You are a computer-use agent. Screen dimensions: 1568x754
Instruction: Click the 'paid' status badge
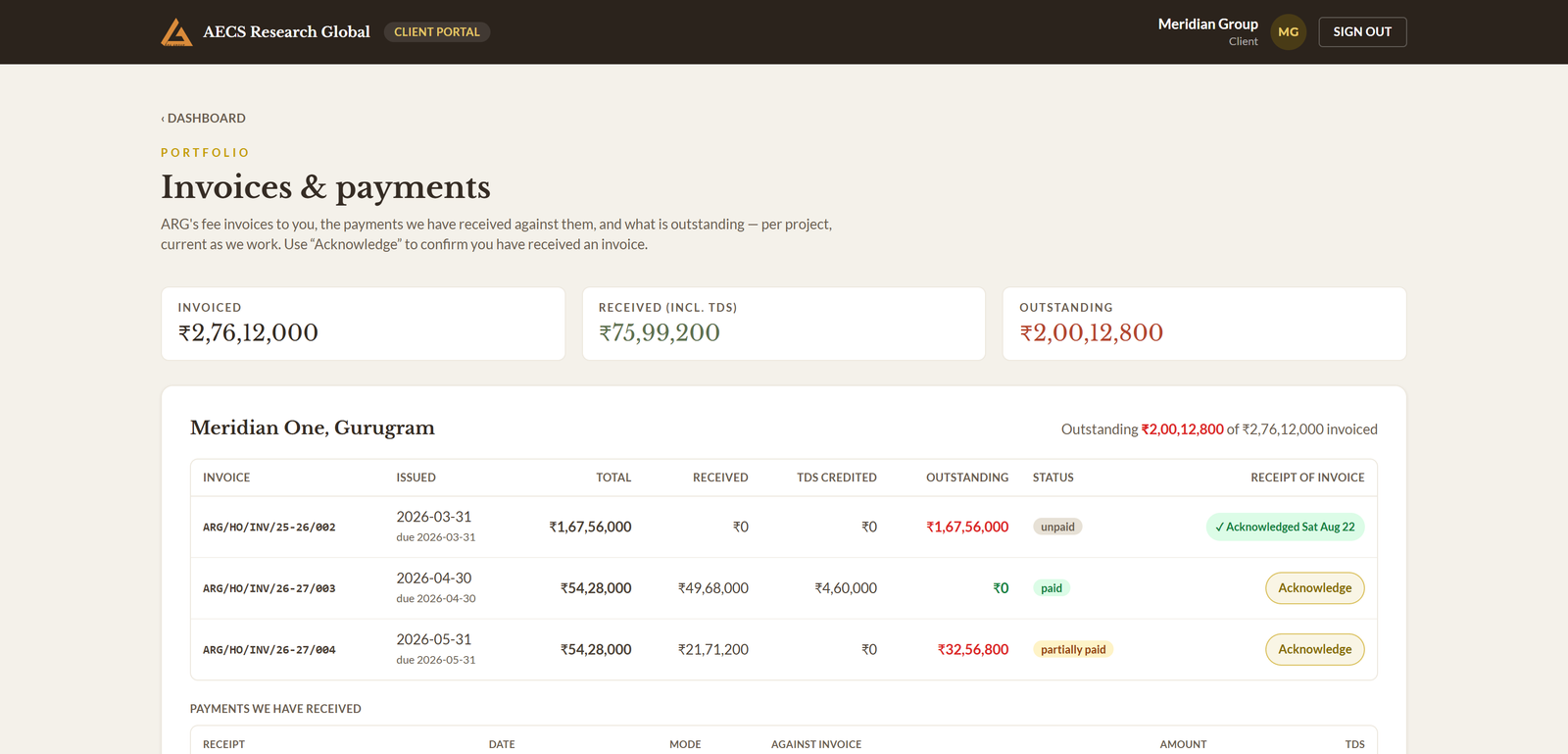1052,588
